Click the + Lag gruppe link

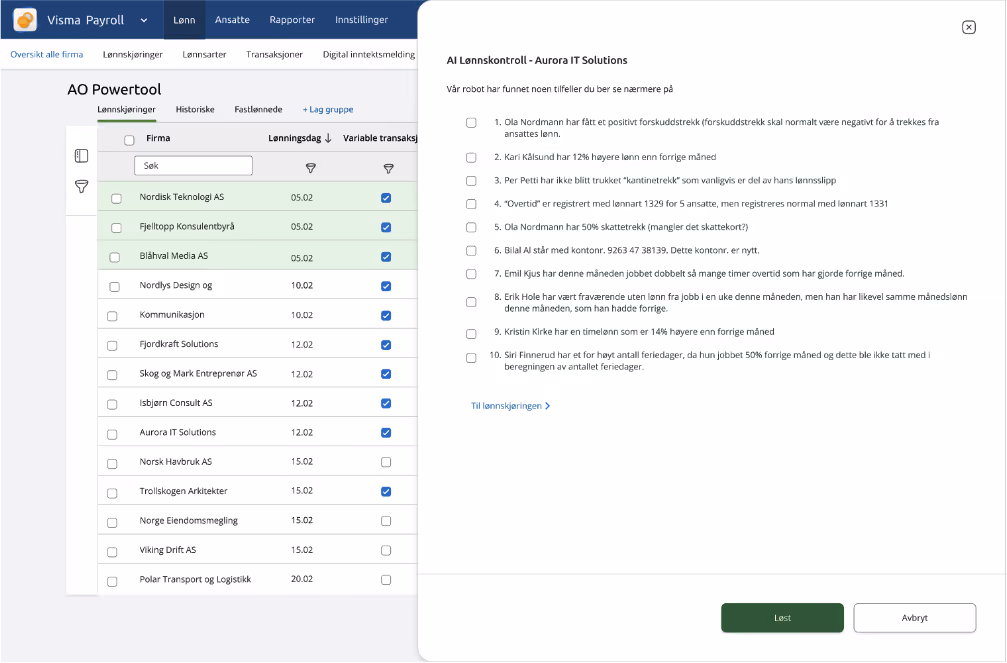click(x=328, y=109)
